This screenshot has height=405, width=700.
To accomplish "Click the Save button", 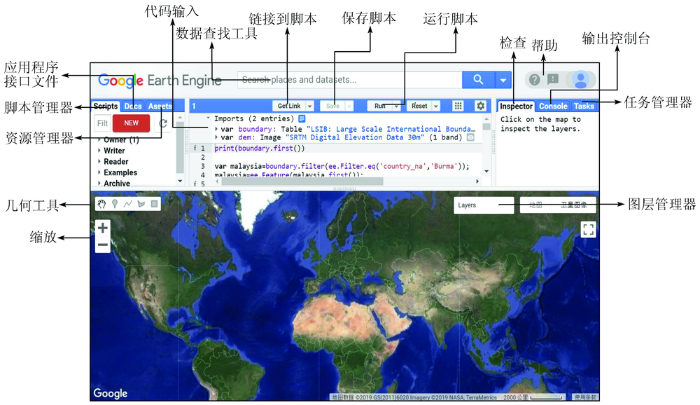I will pyautogui.click(x=333, y=106).
